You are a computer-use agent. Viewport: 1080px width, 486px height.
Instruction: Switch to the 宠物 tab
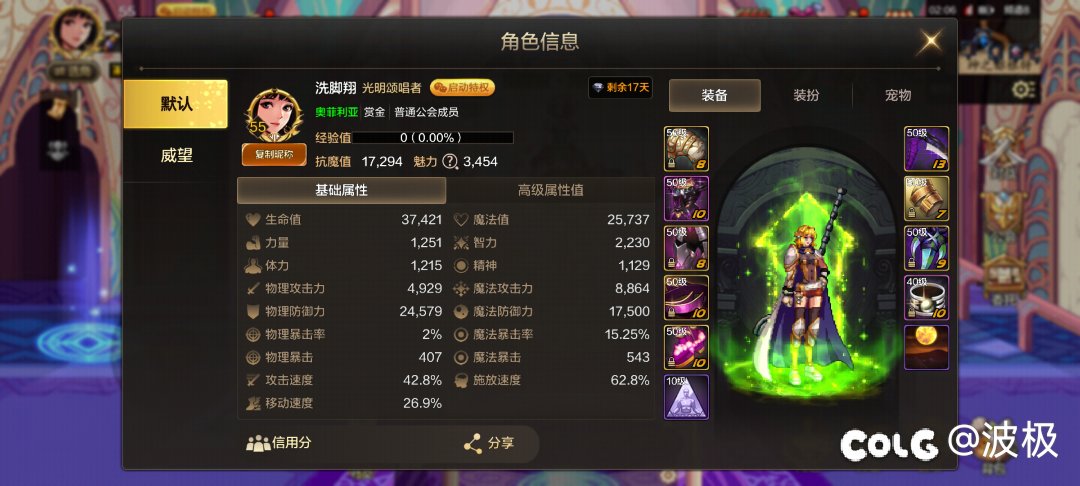(x=898, y=95)
